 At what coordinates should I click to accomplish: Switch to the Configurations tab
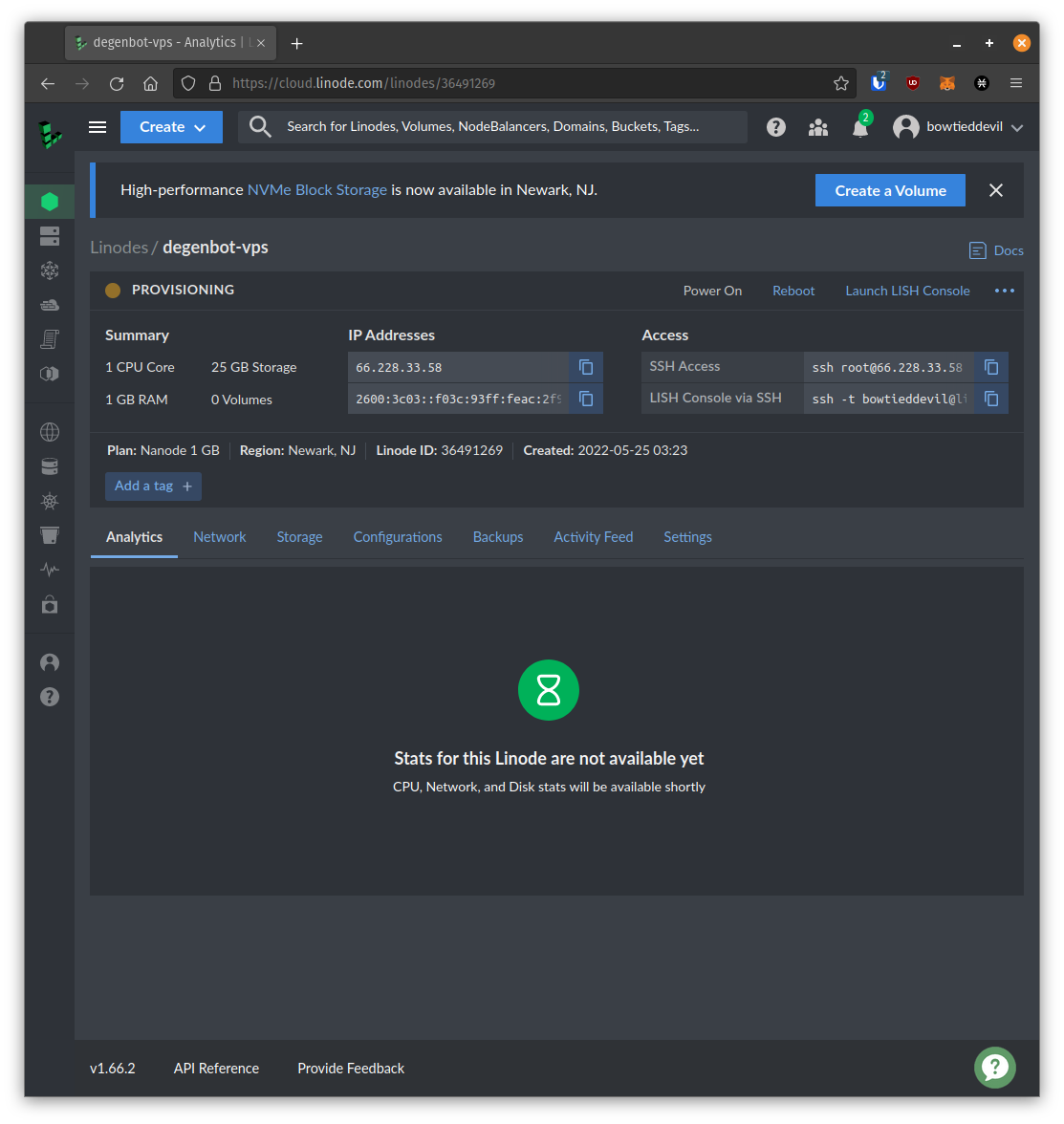pos(398,537)
